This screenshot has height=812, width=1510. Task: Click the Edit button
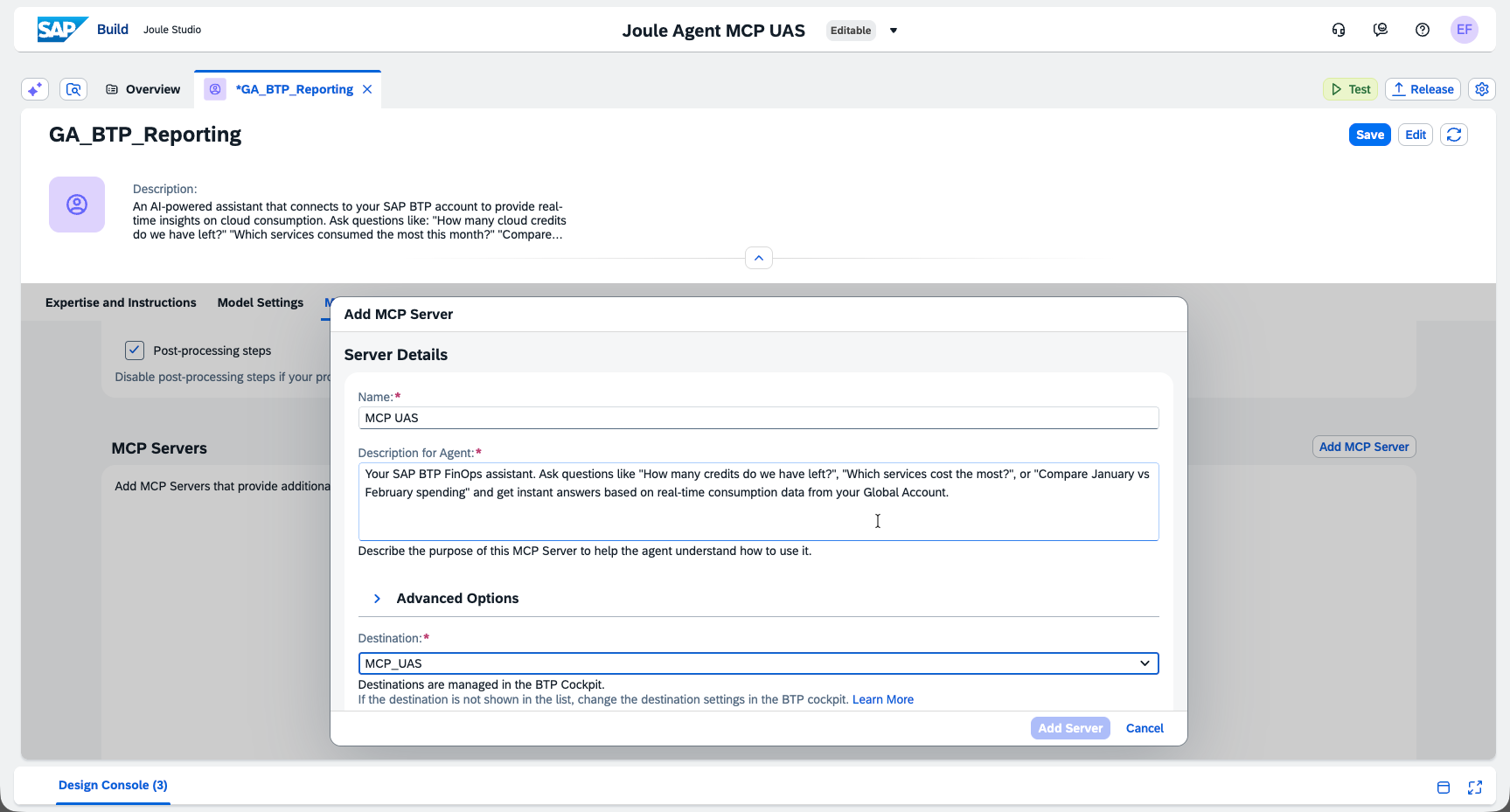click(1416, 135)
